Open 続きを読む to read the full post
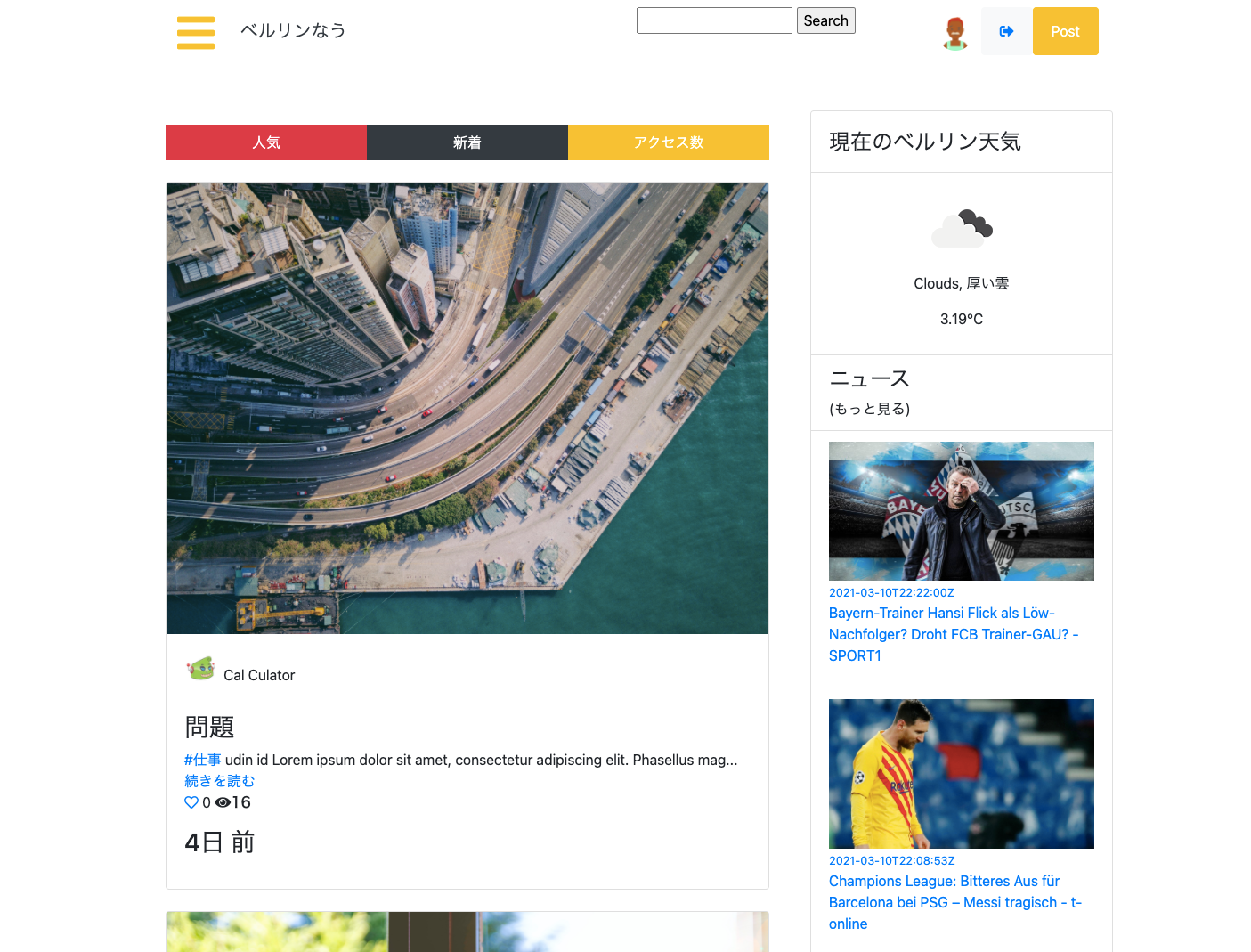Screen dimensions: 1251x952 pyautogui.click(x=219, y=780)
